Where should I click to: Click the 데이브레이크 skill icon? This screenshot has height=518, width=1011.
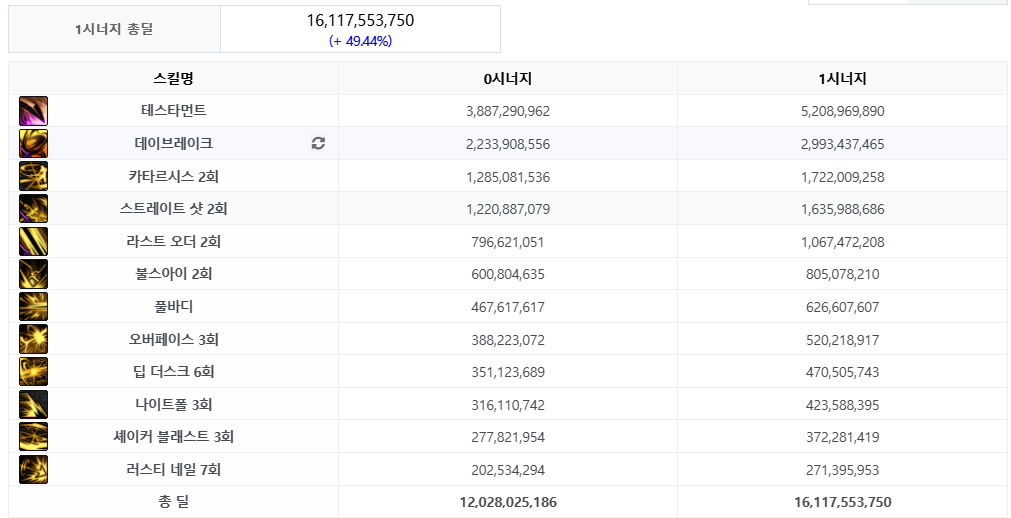[33, 143]
